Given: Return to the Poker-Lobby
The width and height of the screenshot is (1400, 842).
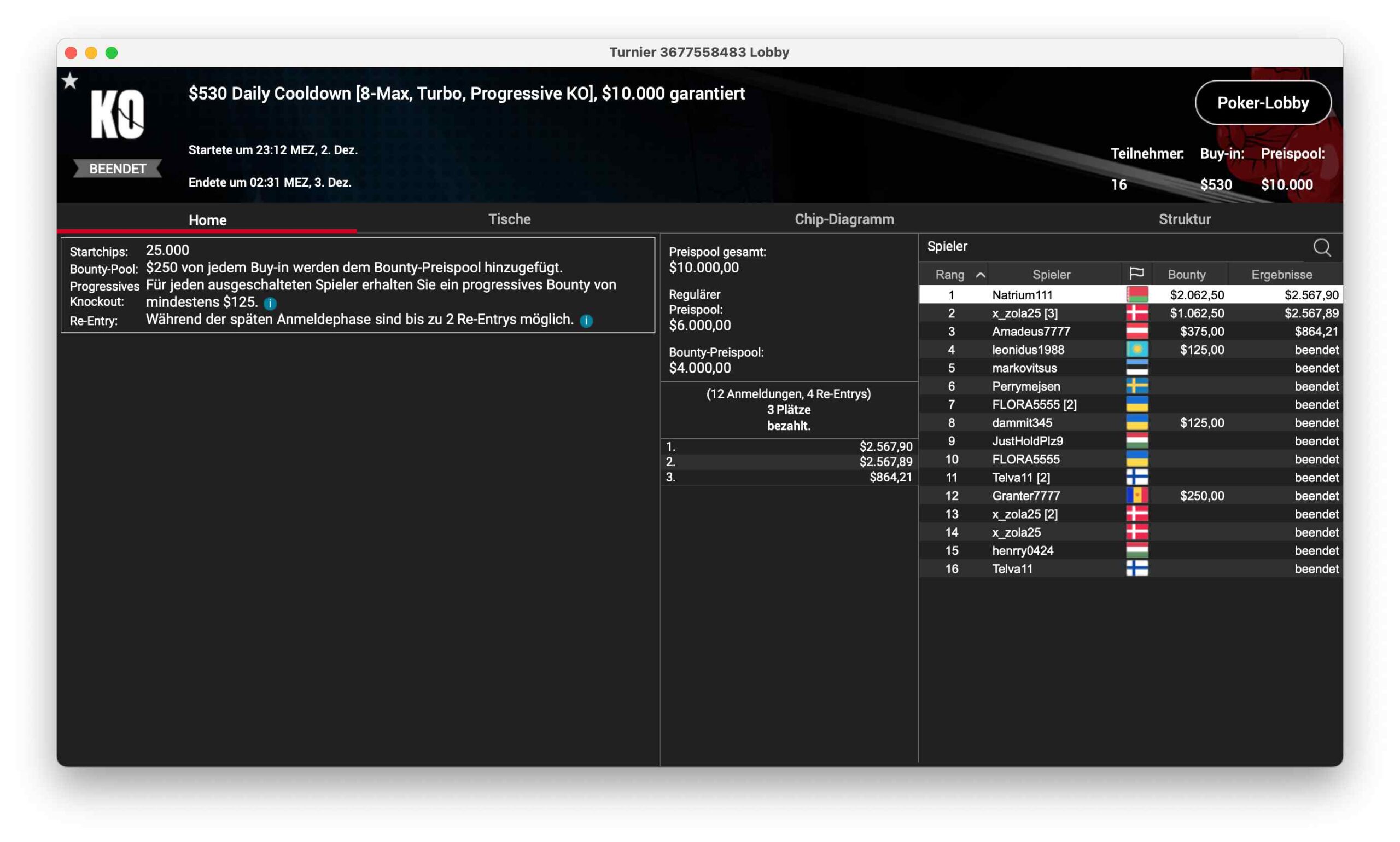Looking at the screenshot, I should (1262, 103).
